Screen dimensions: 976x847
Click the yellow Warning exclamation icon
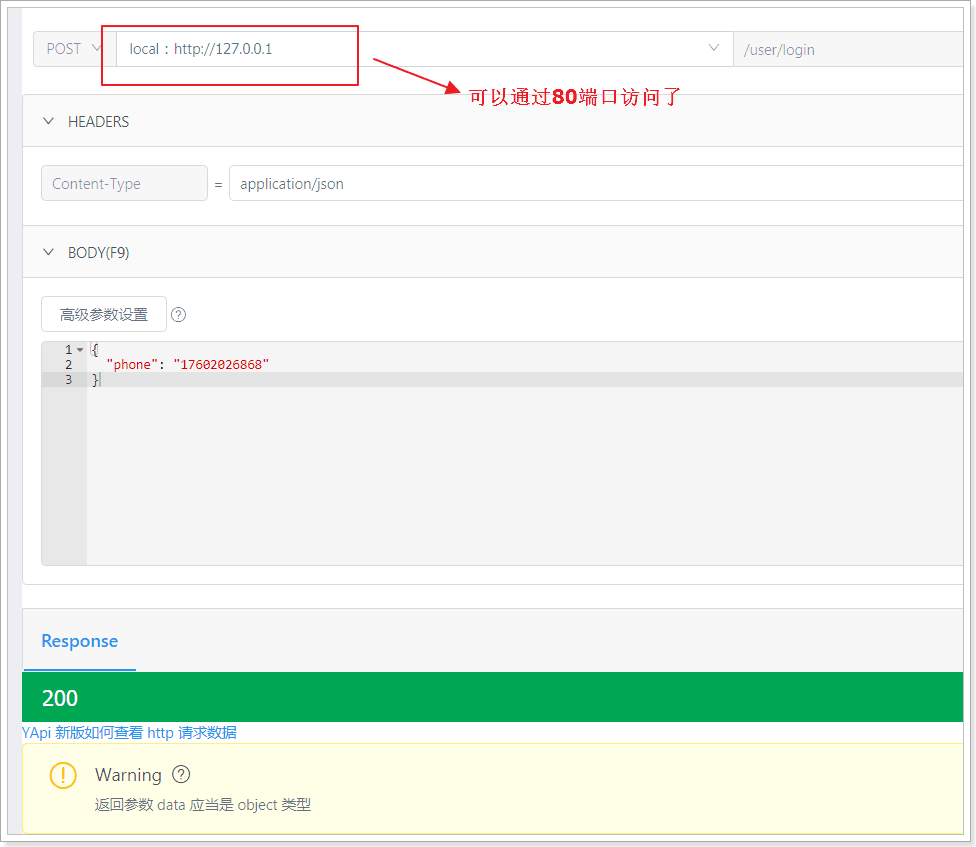click(63, 775)
